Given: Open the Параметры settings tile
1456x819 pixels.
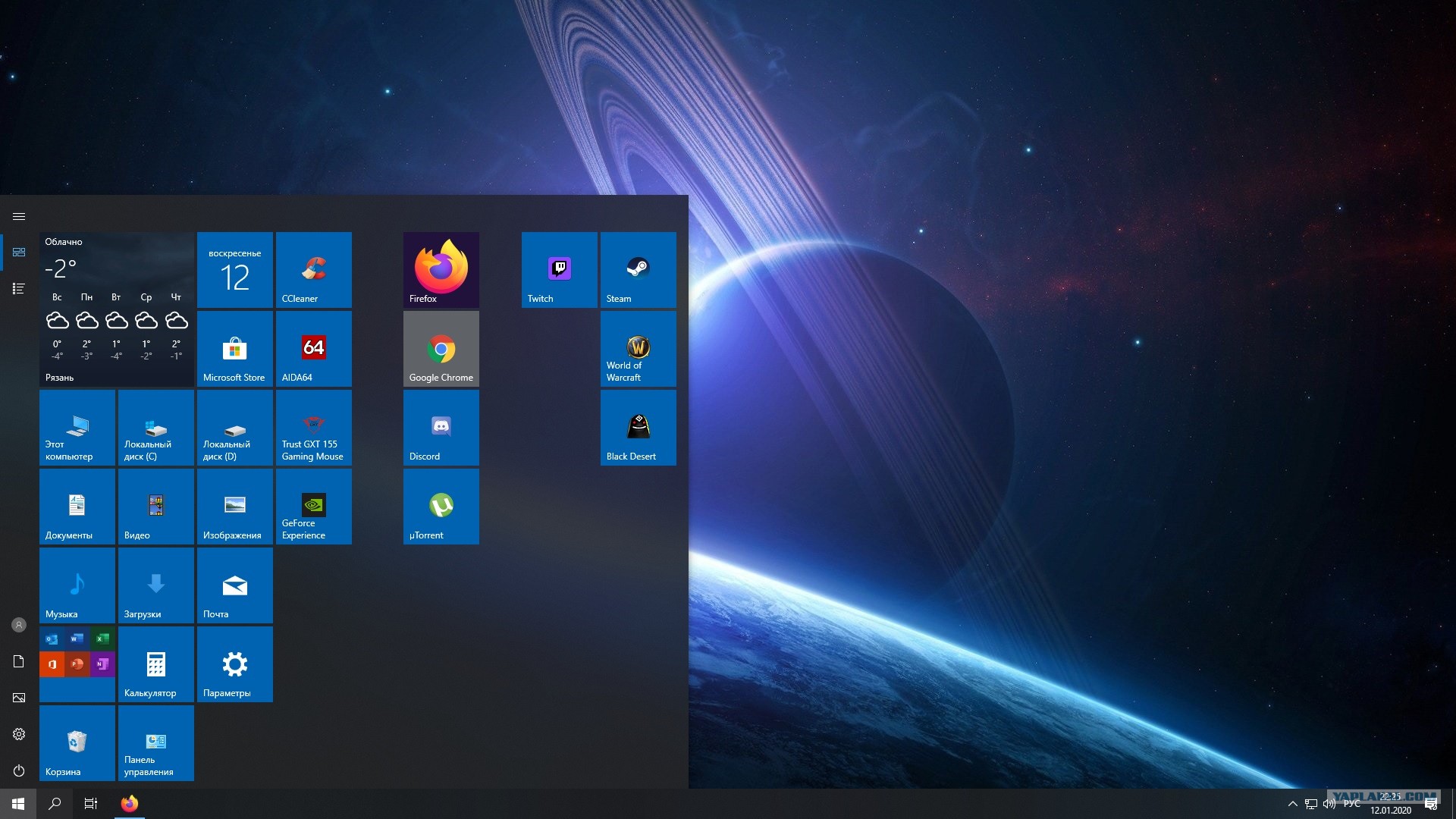Looking at the screenshot, I should (235, 664).
